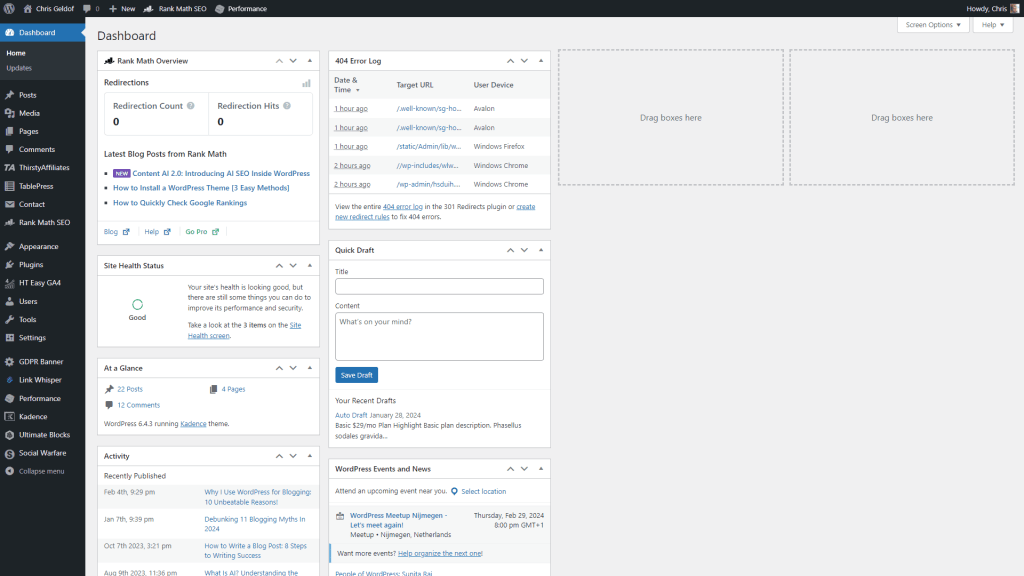Open the Kadence icon in sidebar
The image size is (1024, 576).
pyautogui.click(x=10, y=416)
